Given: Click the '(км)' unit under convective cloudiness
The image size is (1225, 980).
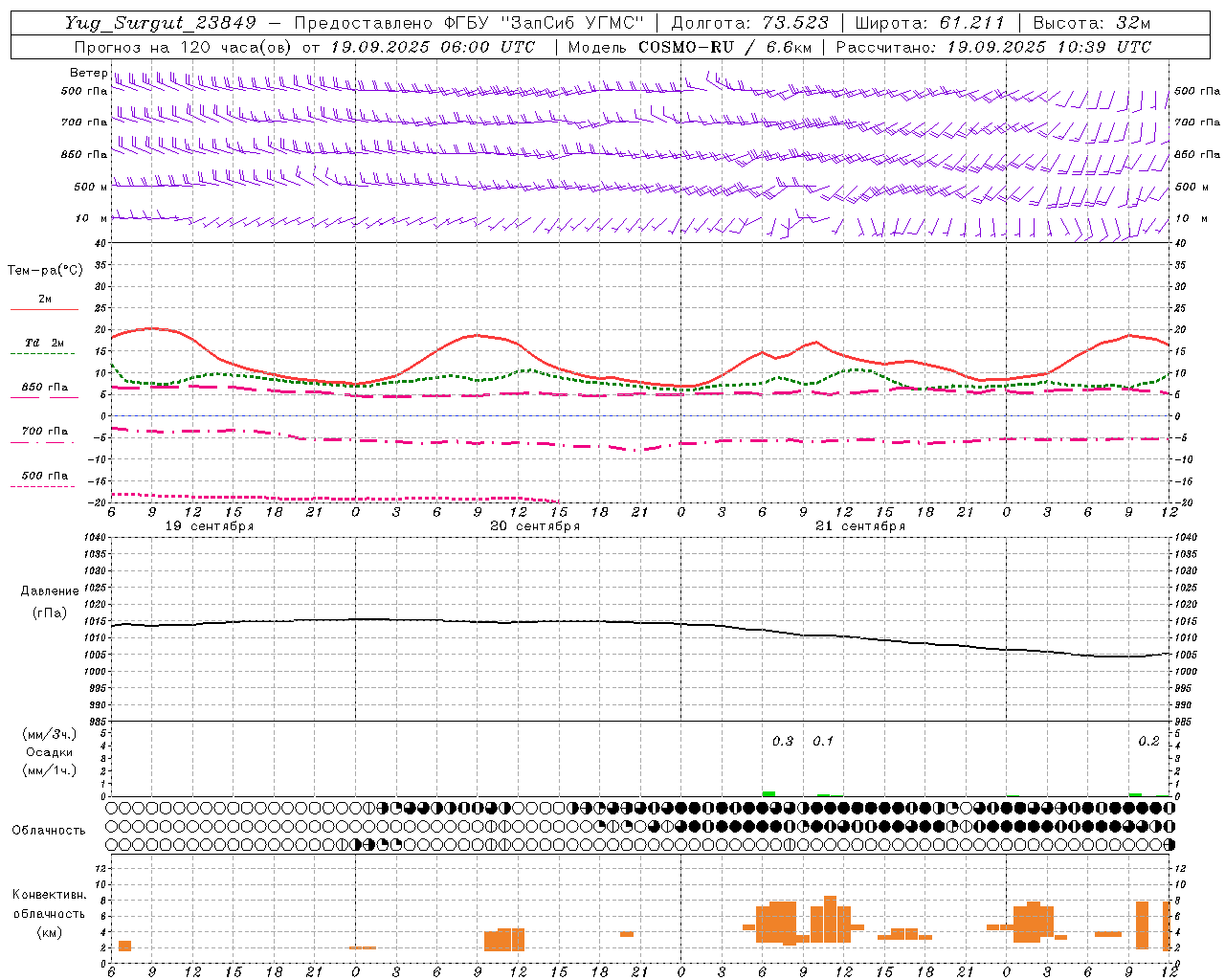Looking at the screenshot, I should pyautogui.click(x=50, y=932).
